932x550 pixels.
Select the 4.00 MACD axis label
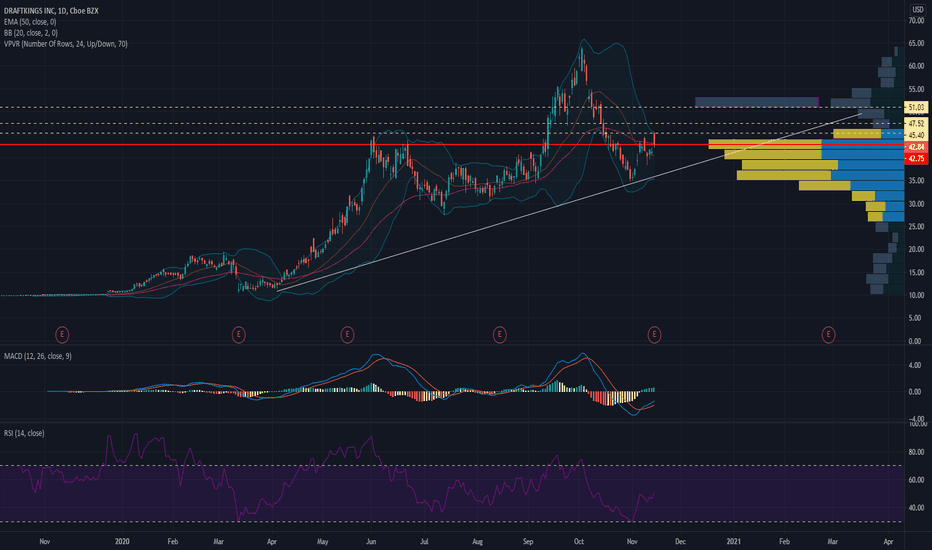pyautogui.click(x=915, y=365)
